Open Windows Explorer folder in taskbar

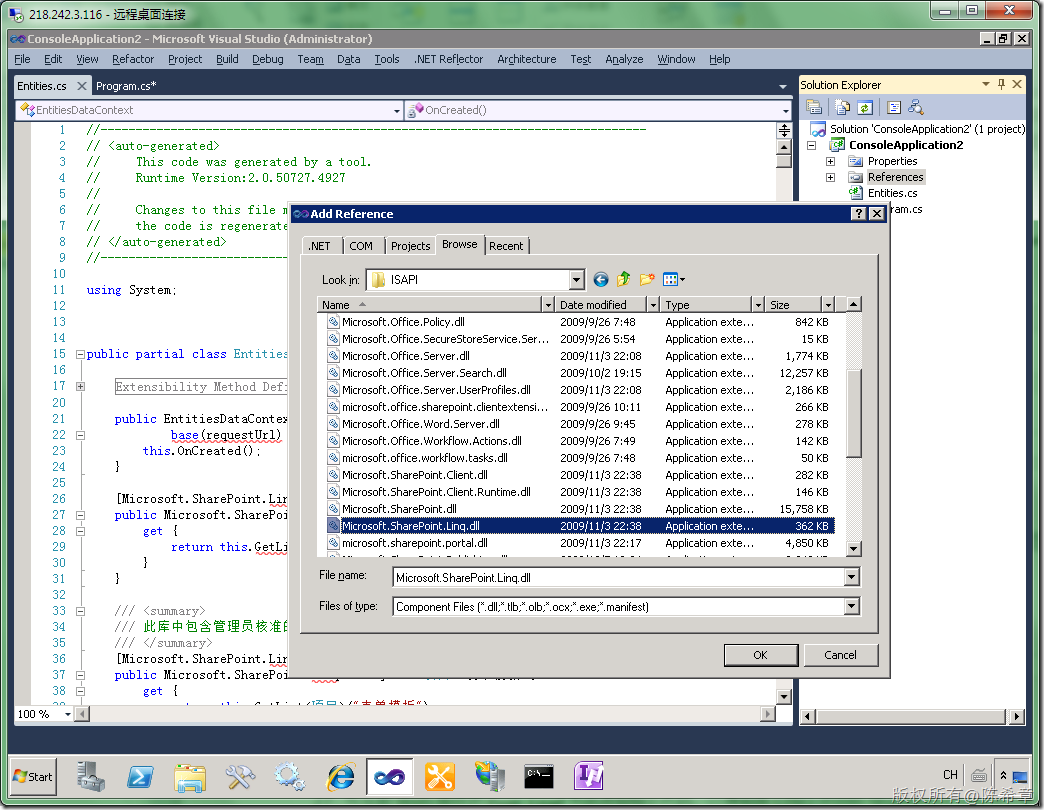(x=190, y=776)
